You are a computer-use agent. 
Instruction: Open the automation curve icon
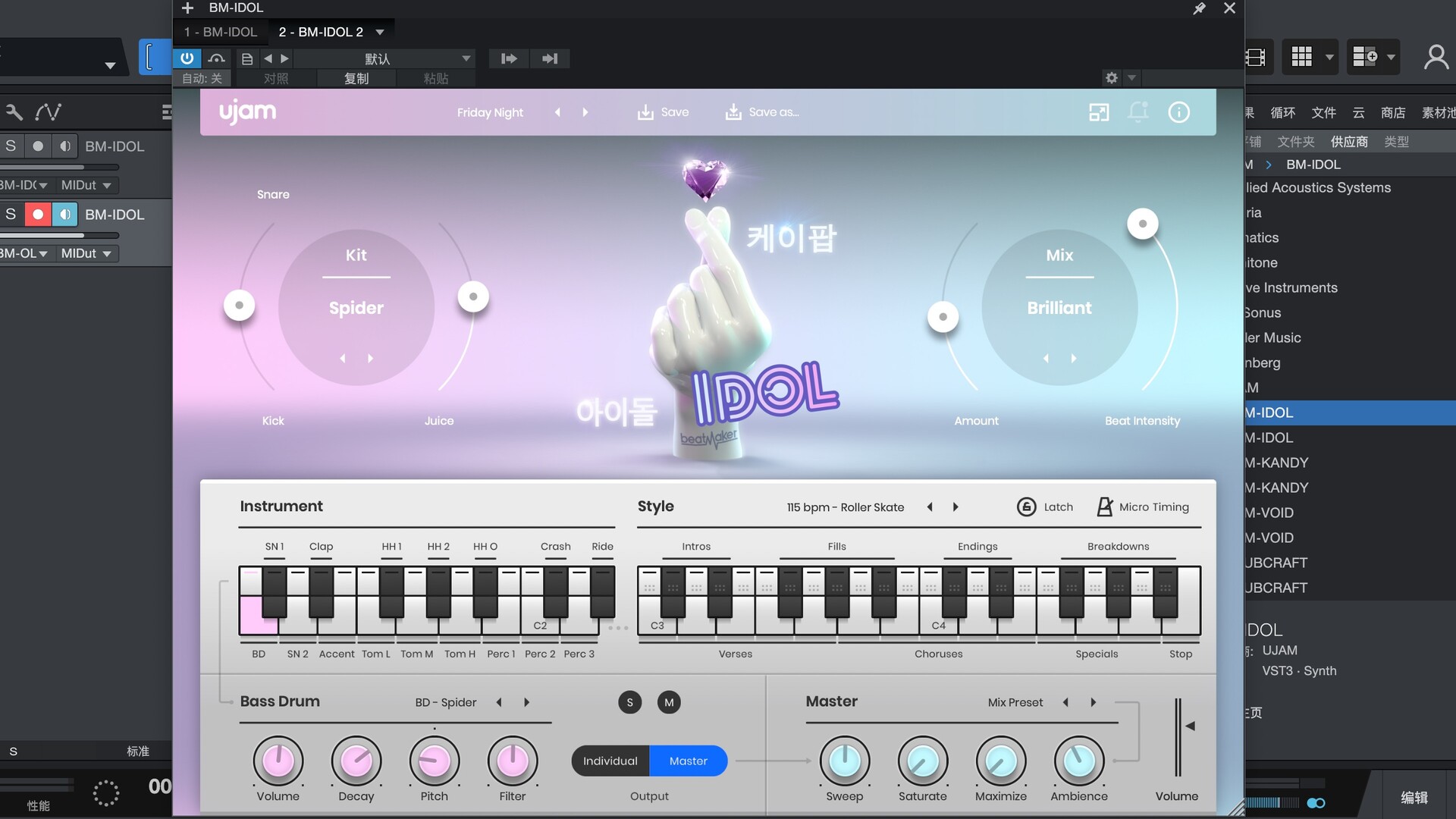[x=49, y=112]
